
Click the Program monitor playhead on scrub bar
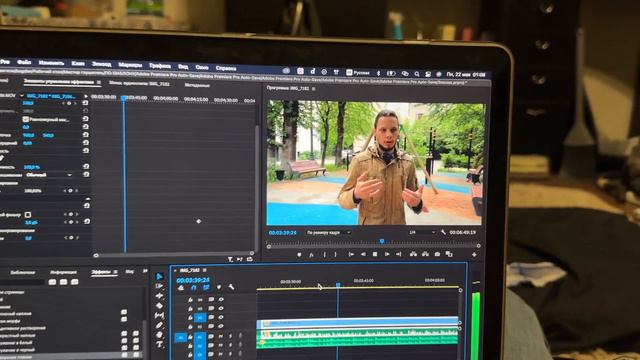tap(382, 241)
